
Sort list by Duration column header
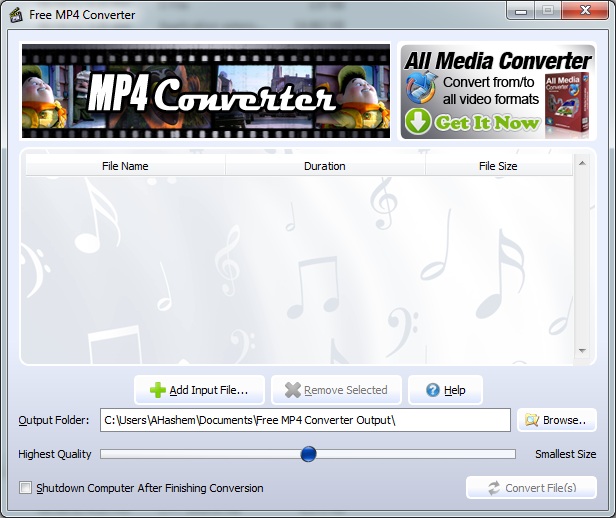[x=325, y=166]
